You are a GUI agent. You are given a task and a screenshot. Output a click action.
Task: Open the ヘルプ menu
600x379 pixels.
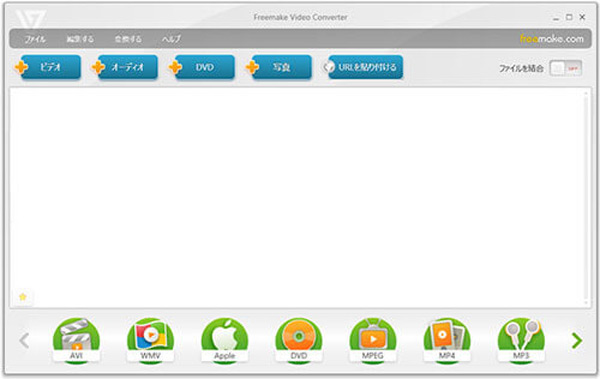(171, 39)
